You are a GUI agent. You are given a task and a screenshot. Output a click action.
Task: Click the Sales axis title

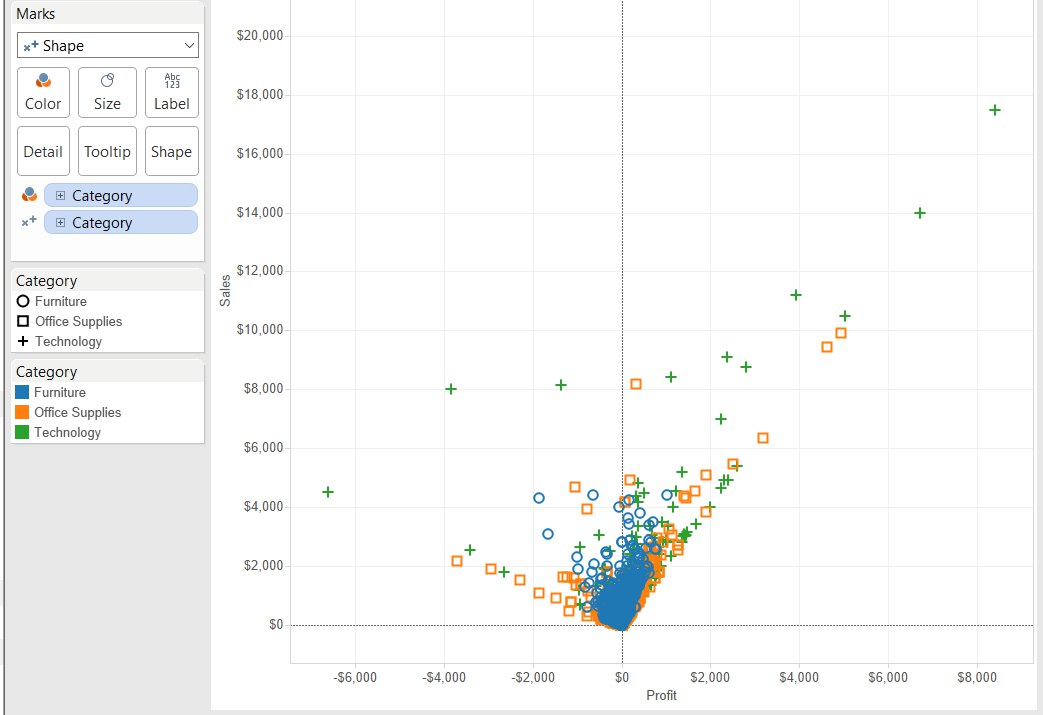225,291
